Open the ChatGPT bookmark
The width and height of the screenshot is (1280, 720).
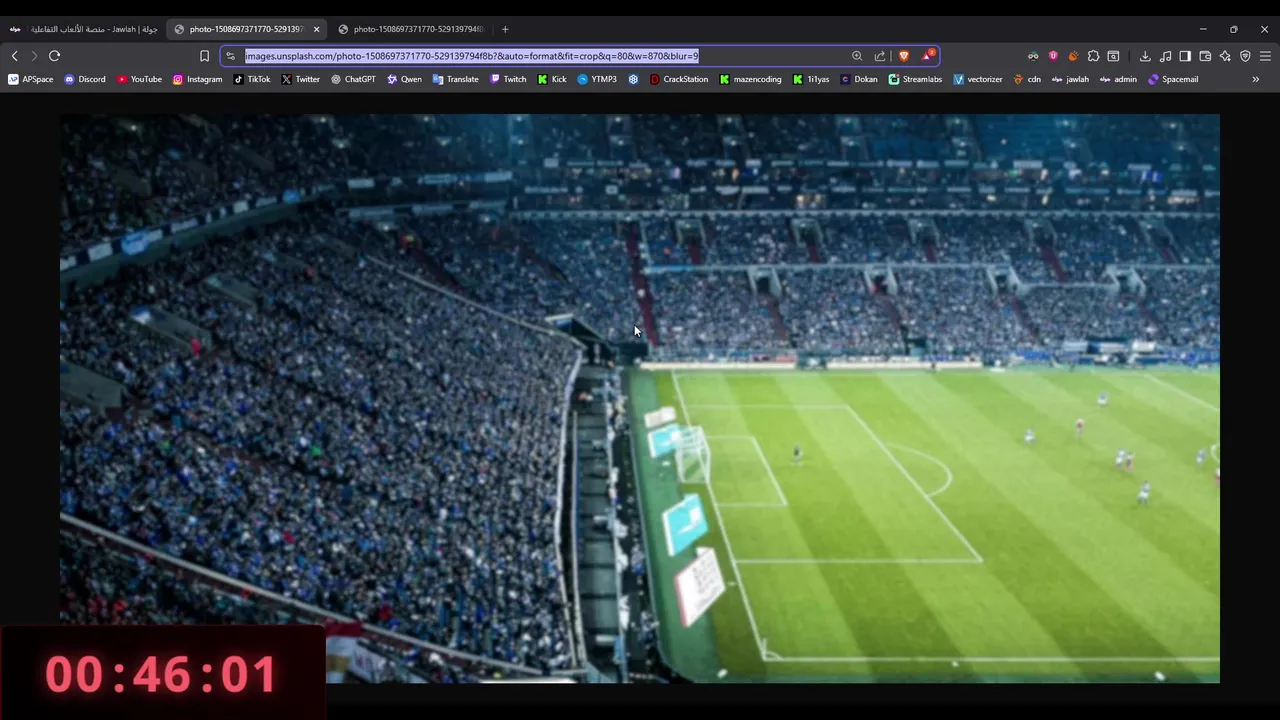click(x=353, y=79)
